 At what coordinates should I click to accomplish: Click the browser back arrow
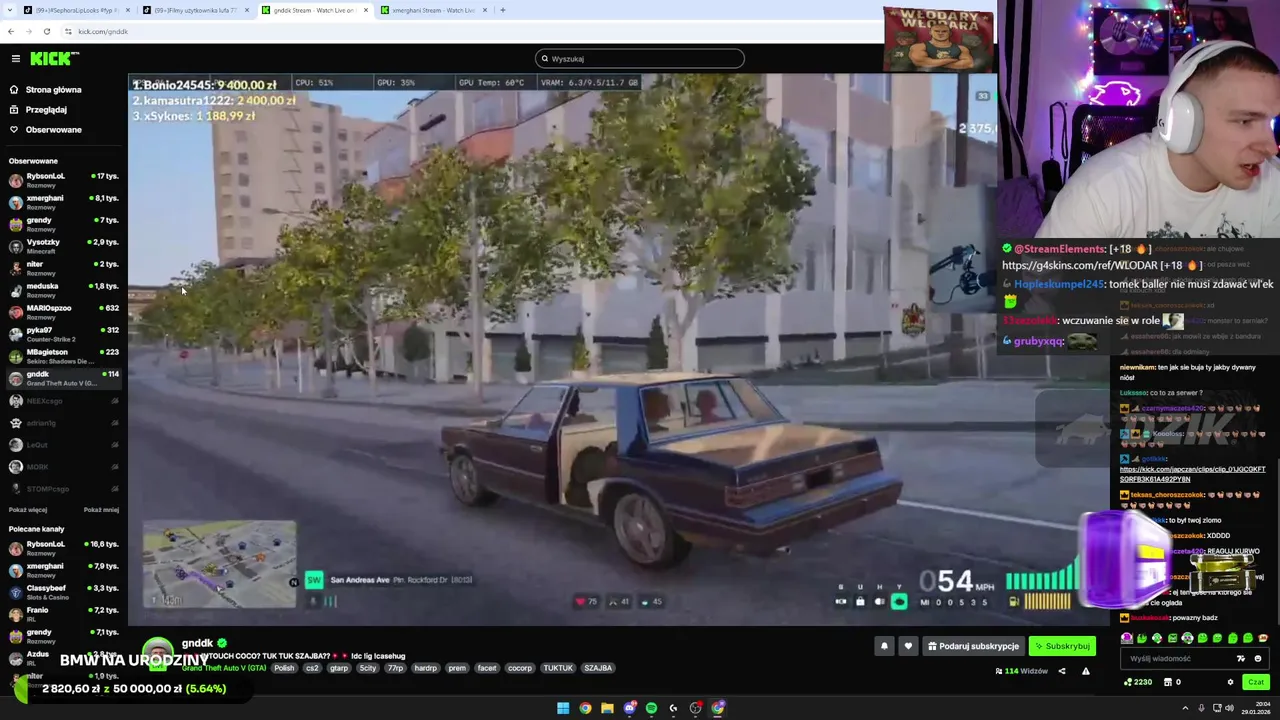point(11,31)
